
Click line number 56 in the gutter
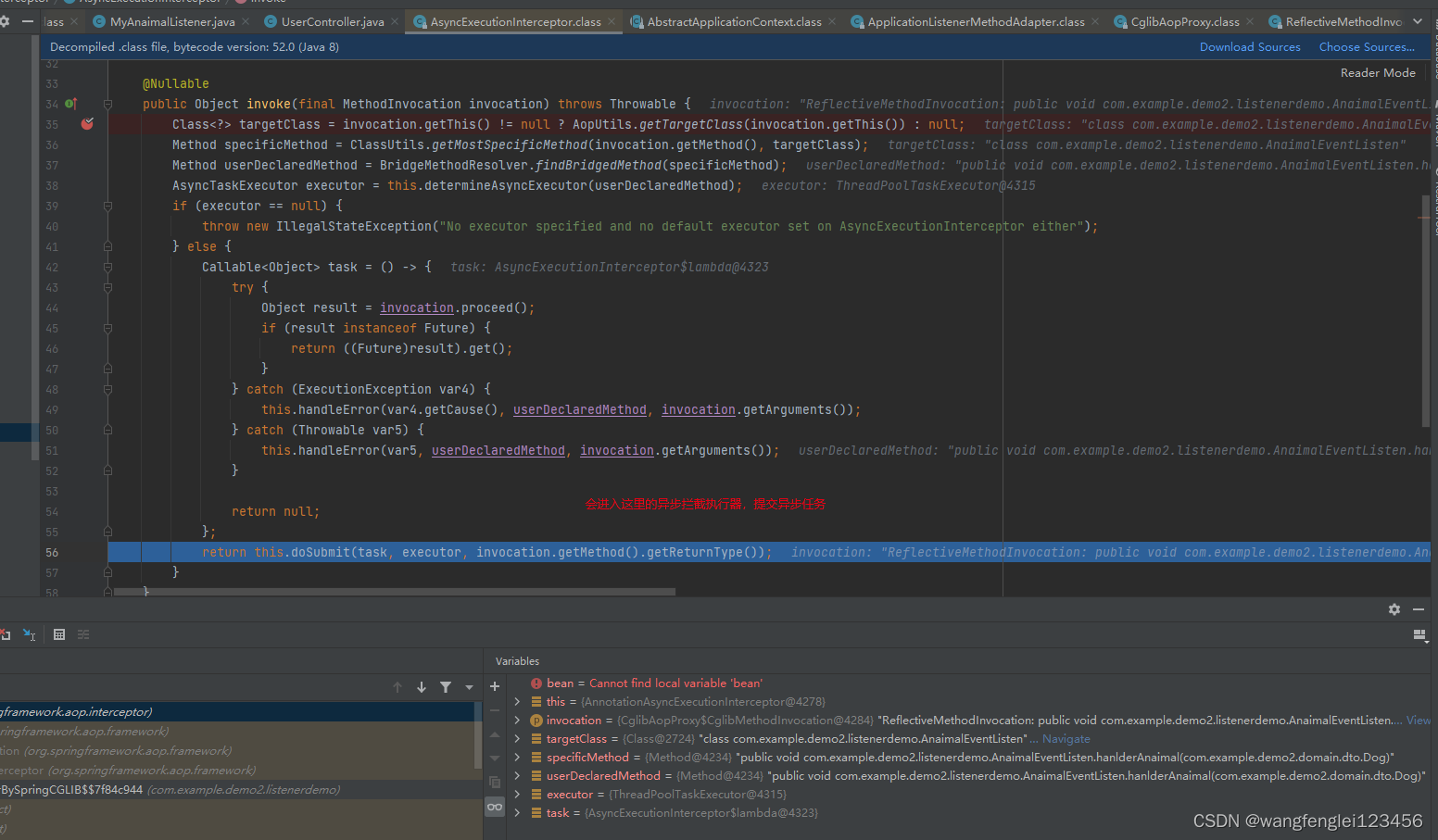52,552
